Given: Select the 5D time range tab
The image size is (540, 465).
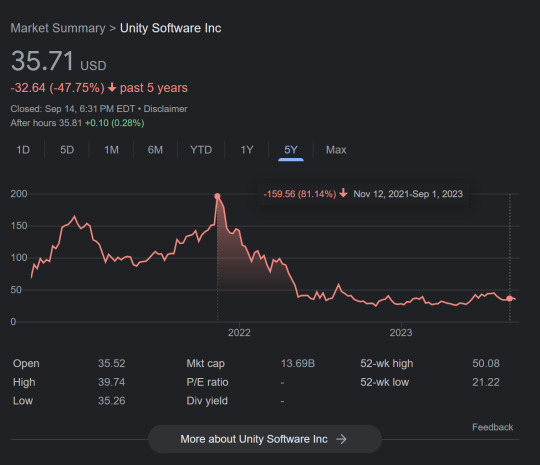Looking at the screenshot, I should (x=67, y=150).
